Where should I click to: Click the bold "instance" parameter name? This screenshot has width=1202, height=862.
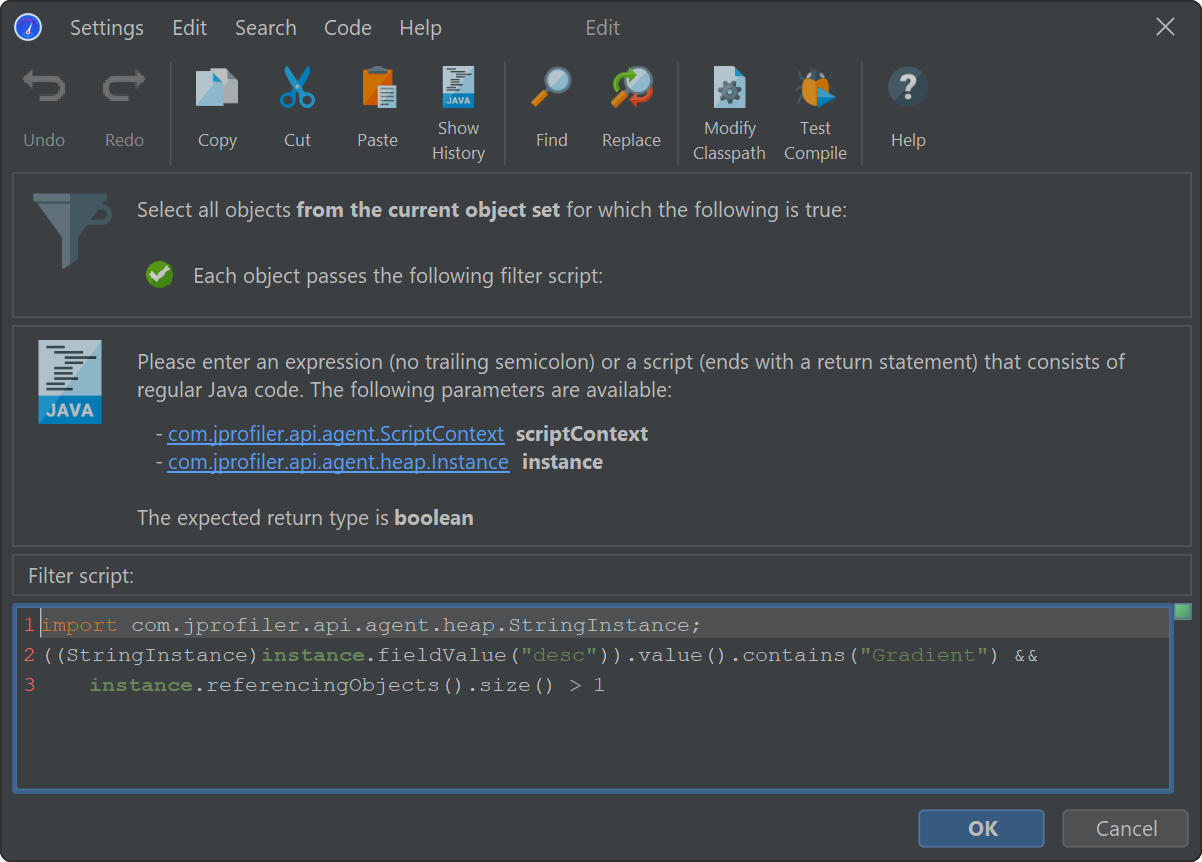click(x=563, y=462)
